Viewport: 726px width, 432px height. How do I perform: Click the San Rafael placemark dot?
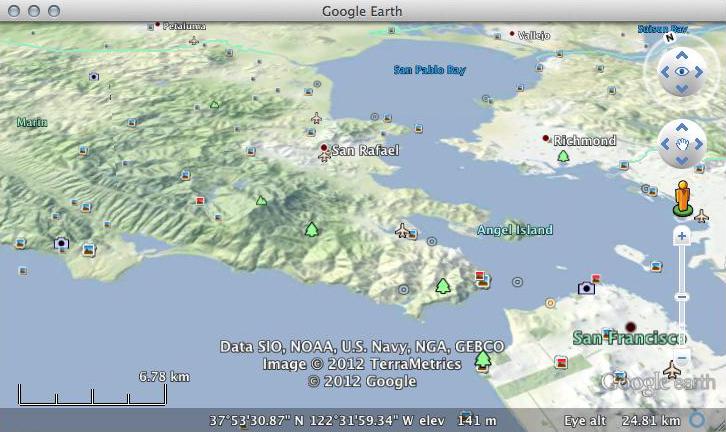coord(324,147)
